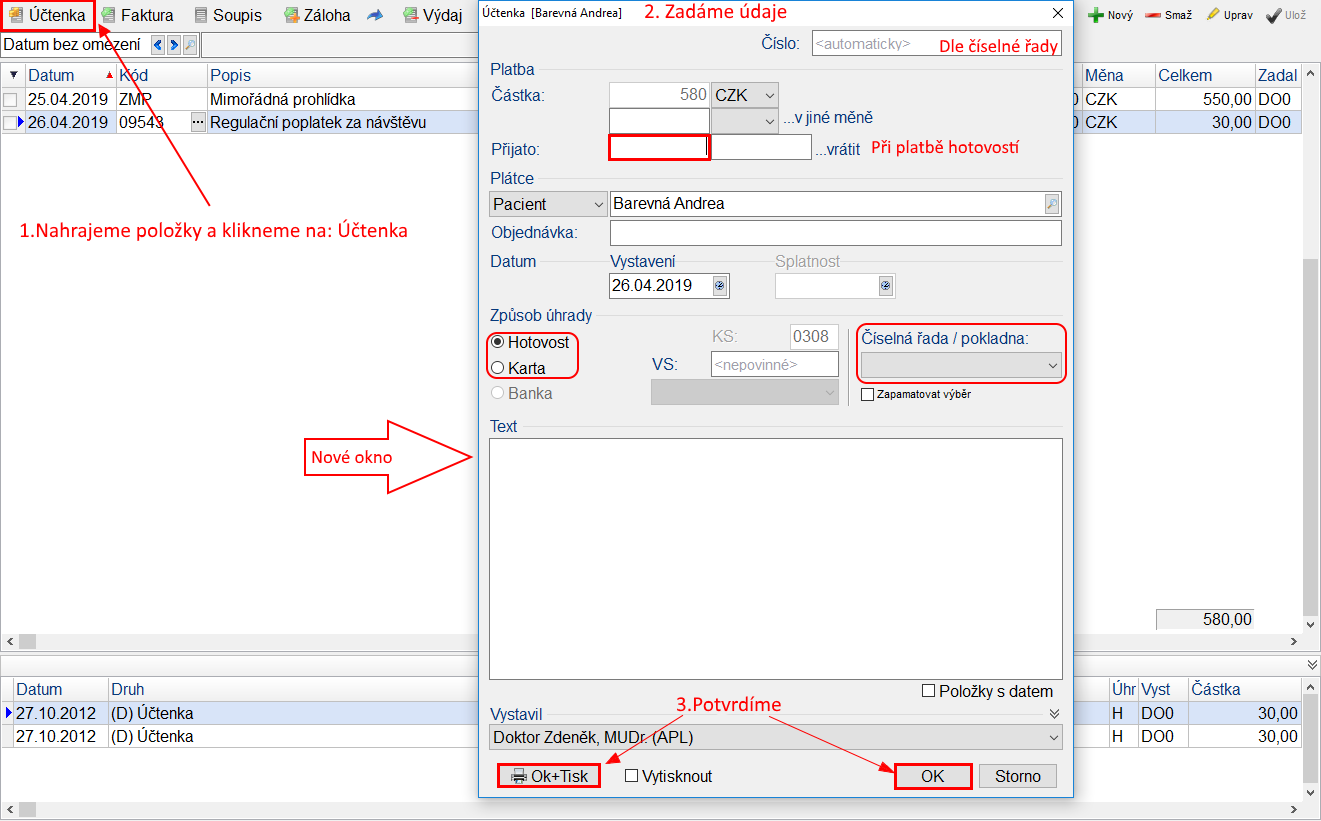Screen dimensions: 1321x821
Task: Check the Položky s datem checkbox
Action: 928,691
